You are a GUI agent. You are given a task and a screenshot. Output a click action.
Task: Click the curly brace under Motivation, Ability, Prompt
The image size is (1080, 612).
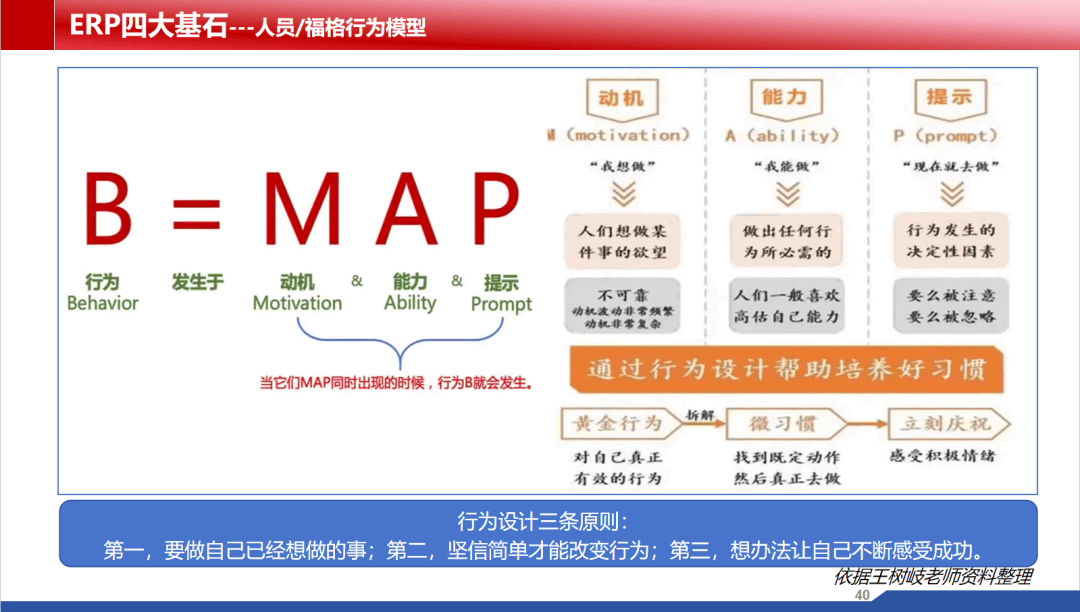(398, 351)
